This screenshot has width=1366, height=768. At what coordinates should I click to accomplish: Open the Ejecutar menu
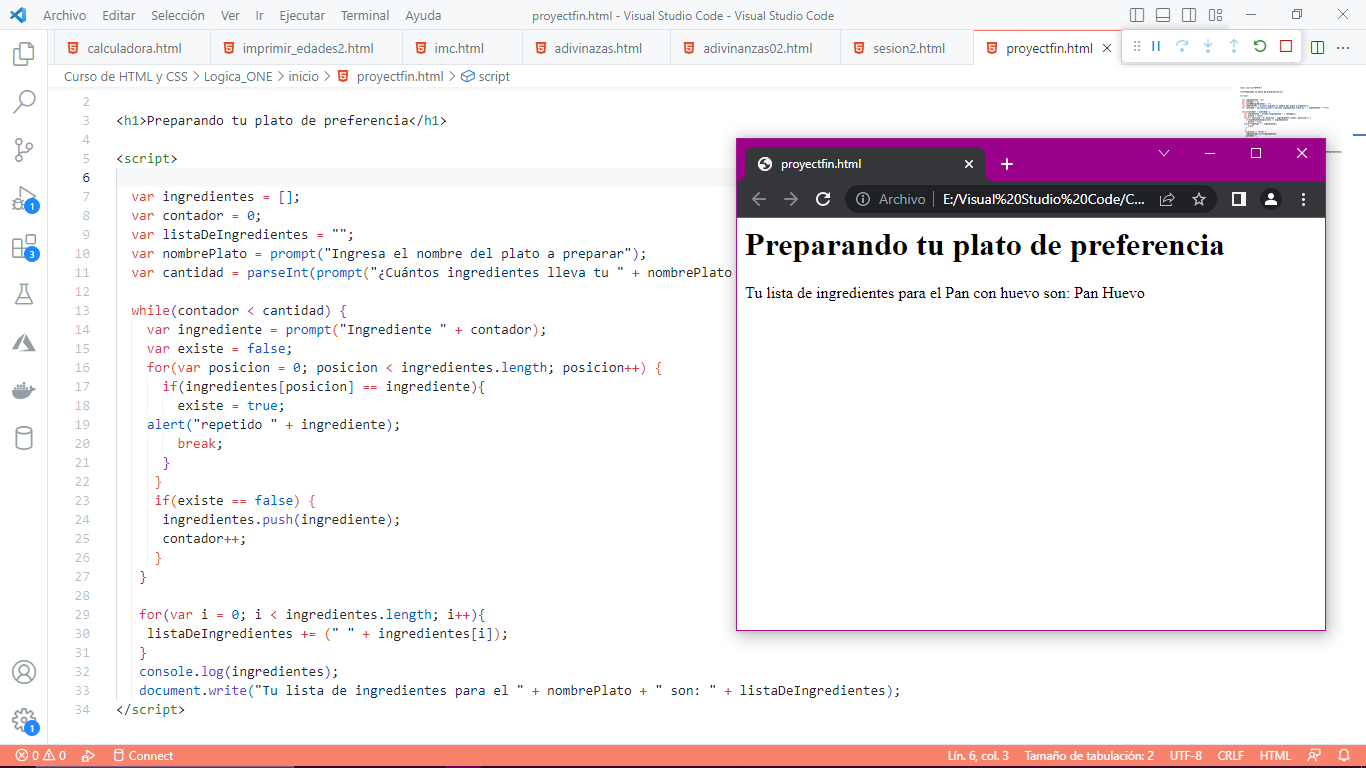coord(302,15)
